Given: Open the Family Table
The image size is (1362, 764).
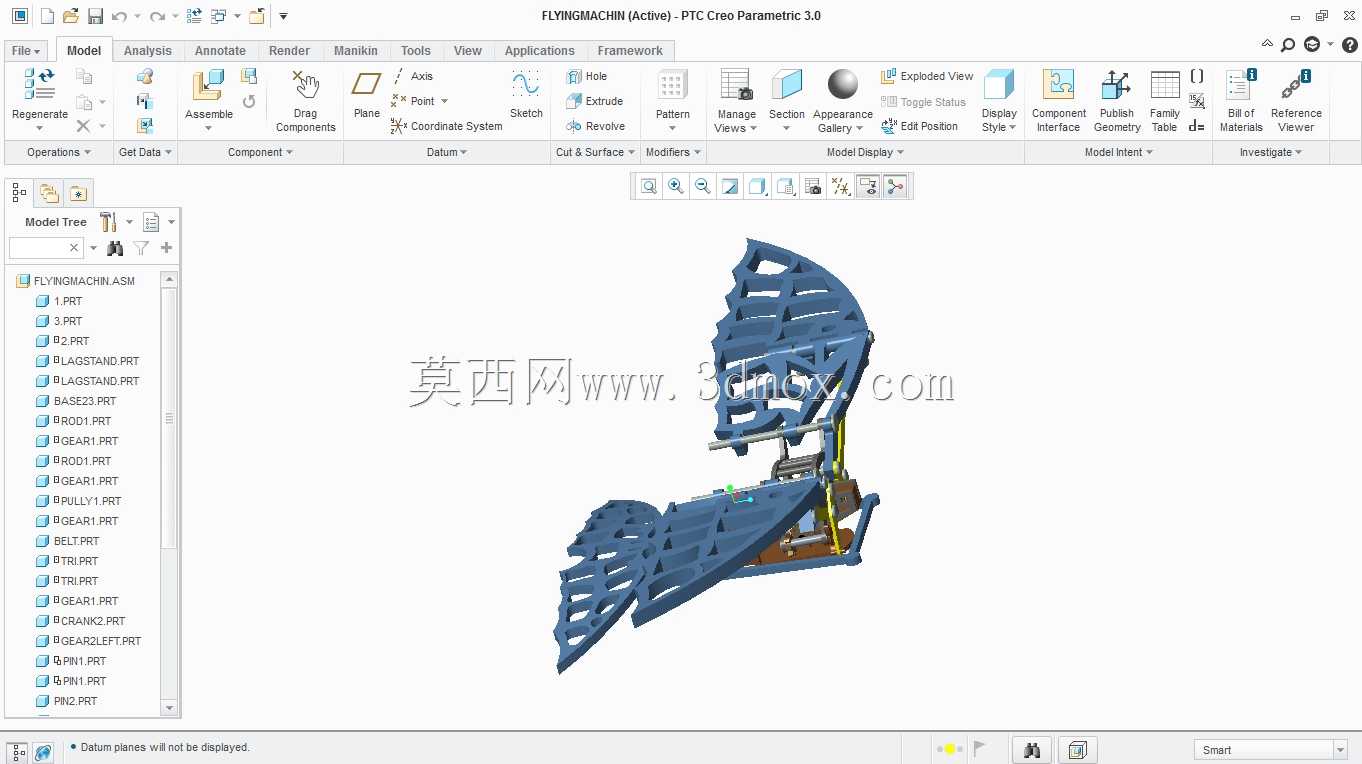Looking at the screenshot, I should pos(1164,101).
